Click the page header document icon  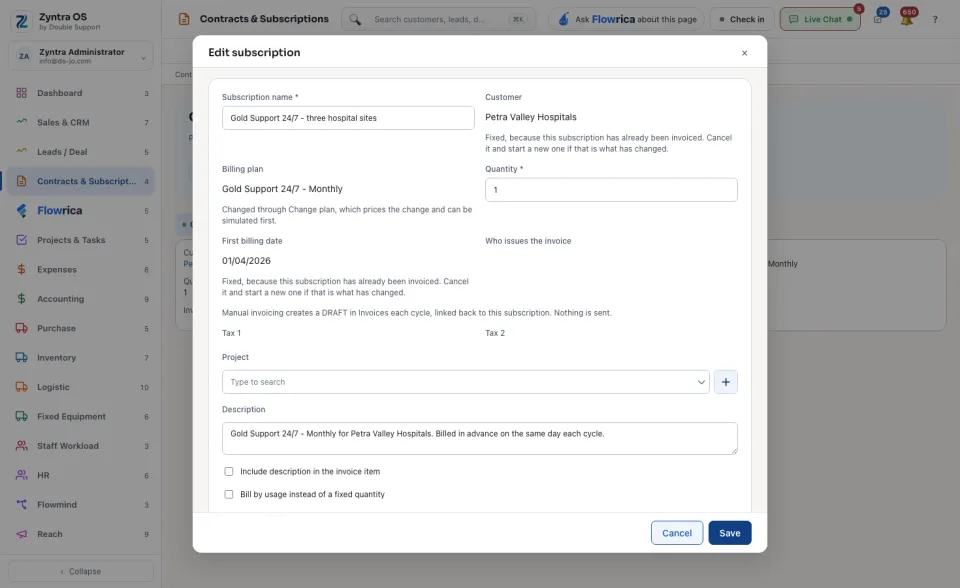[184, 19]
